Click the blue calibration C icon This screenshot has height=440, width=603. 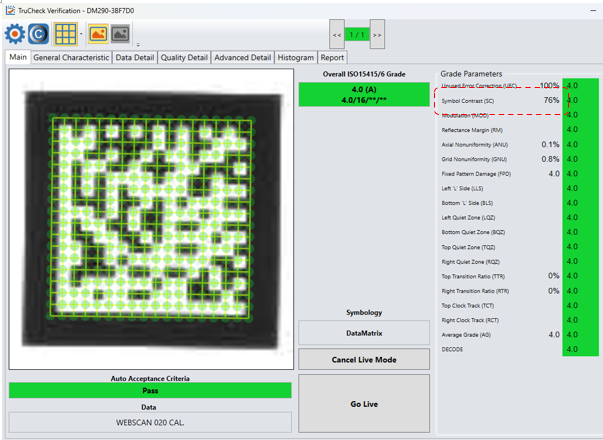(39, 33)
